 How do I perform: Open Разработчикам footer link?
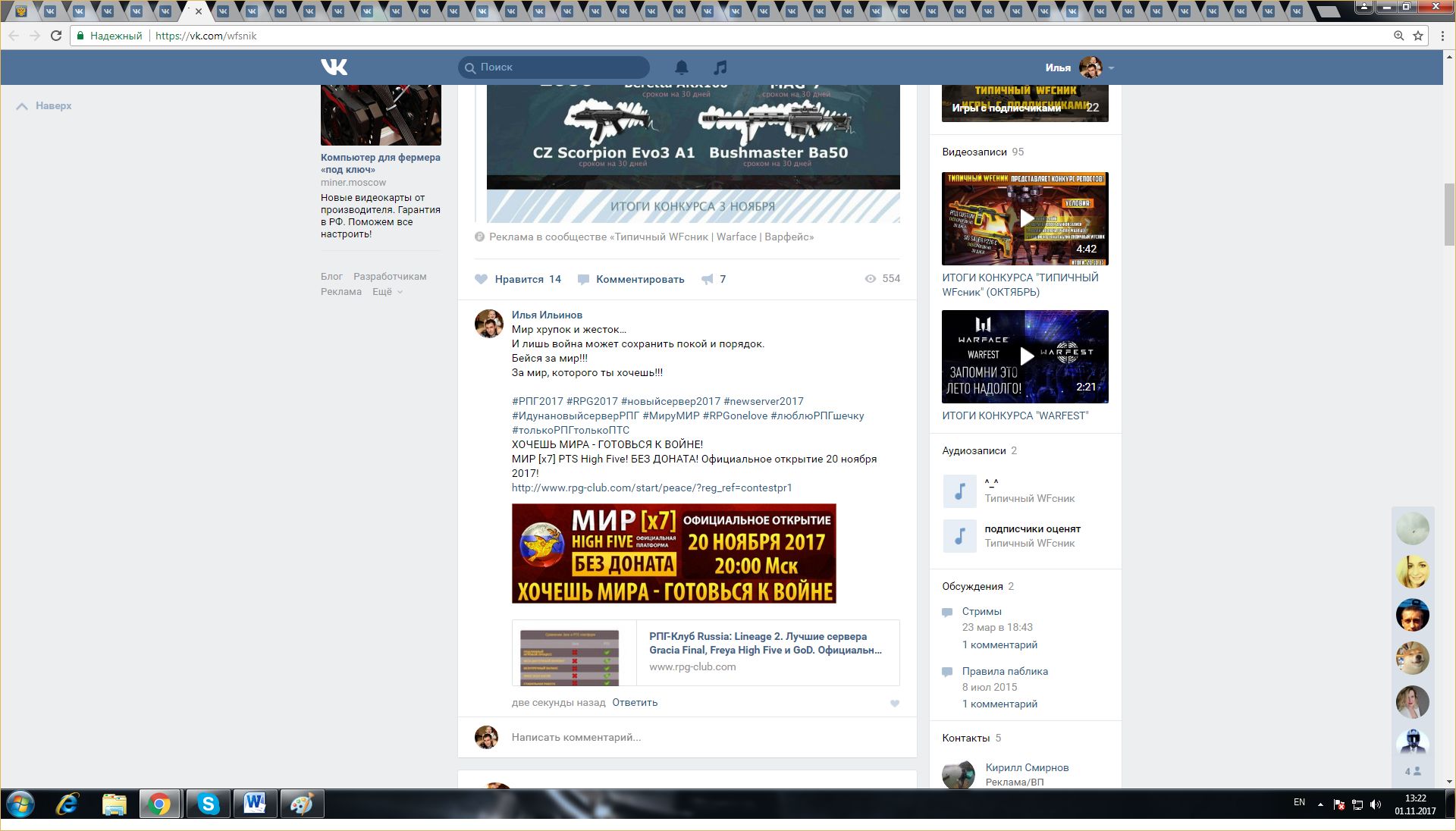click(x=390, y=277)
